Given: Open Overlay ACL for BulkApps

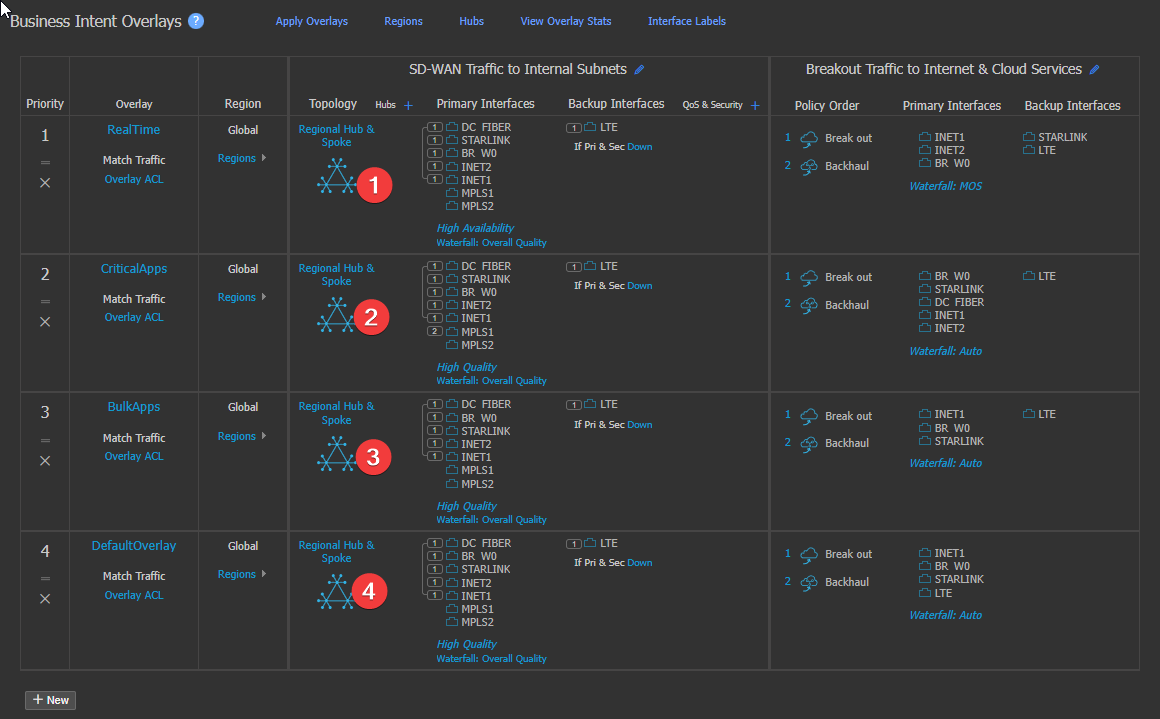Looking at the screenshot, I should (134, 456).
